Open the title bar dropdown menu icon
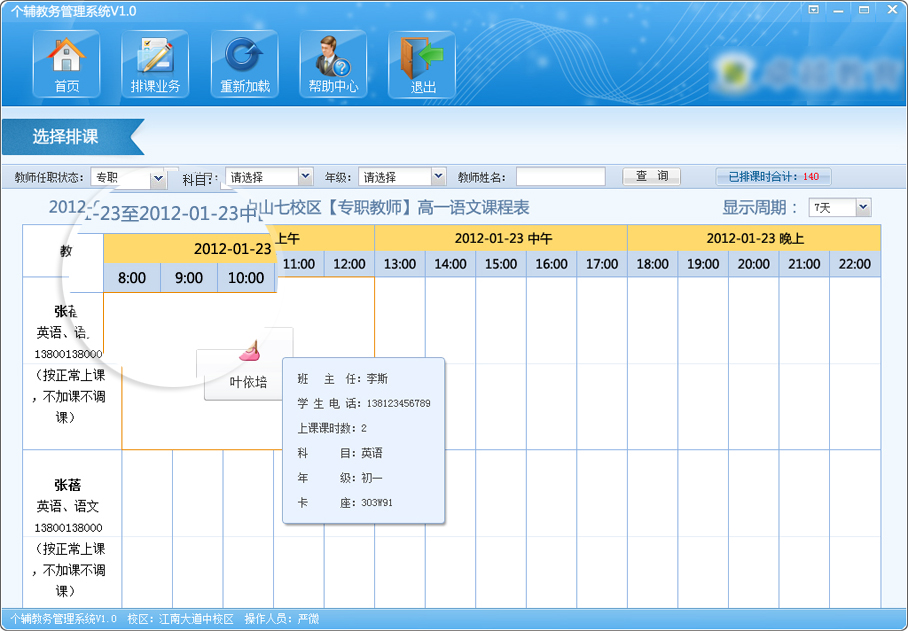 814,11
